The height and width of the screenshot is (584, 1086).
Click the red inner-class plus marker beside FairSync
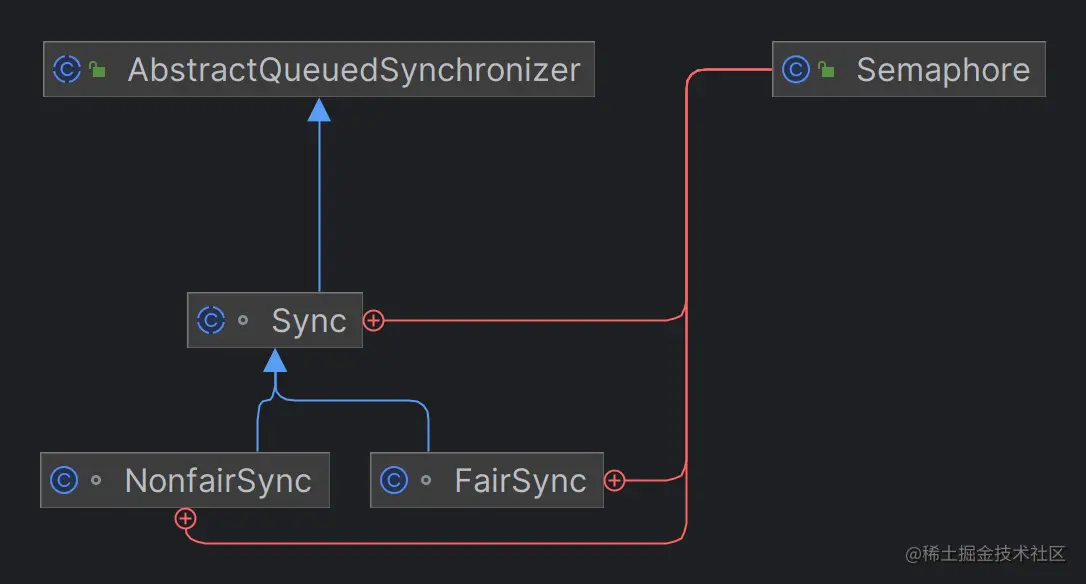click(x=614, y=480)
